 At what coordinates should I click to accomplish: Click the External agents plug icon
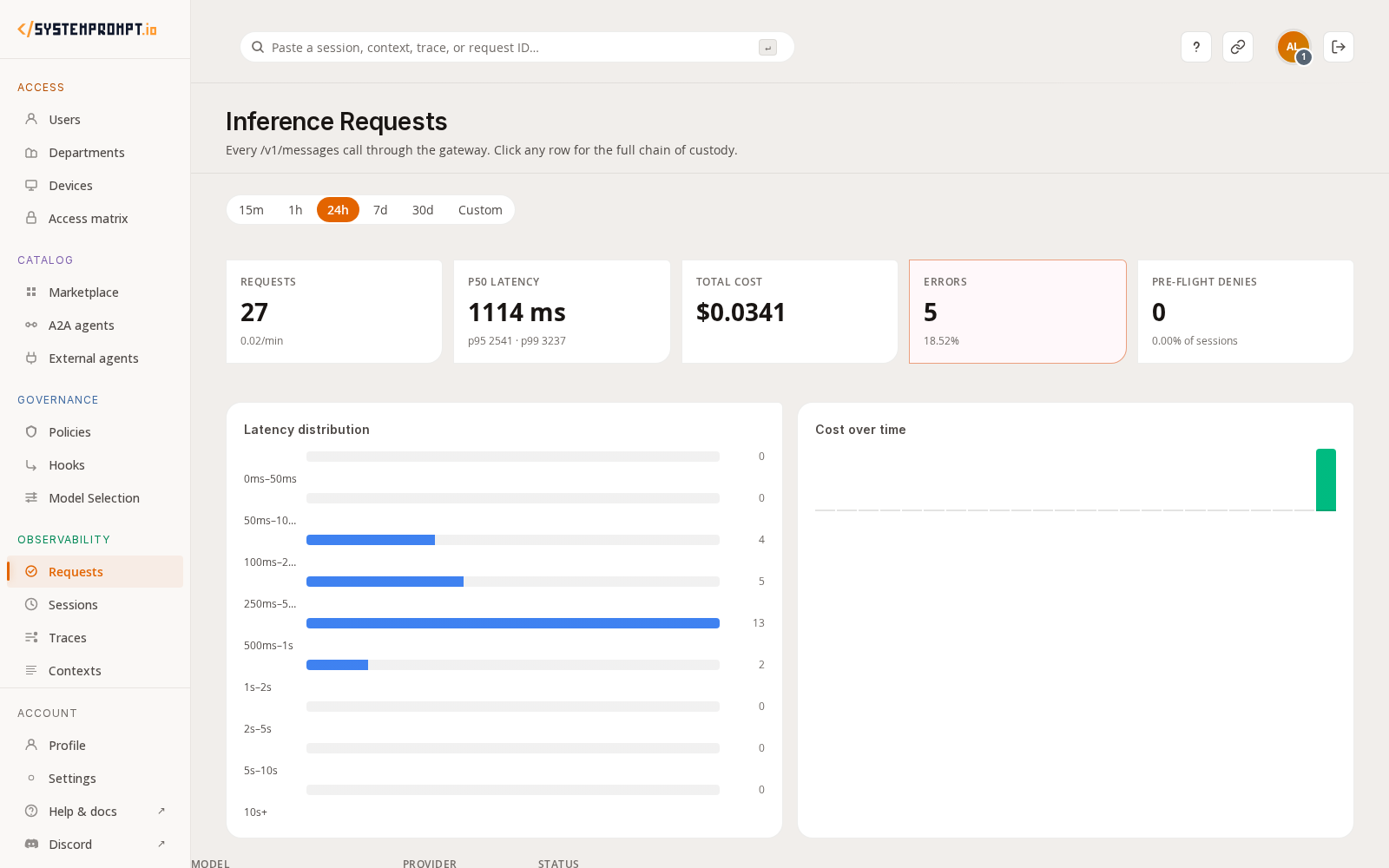click(31, 358)
